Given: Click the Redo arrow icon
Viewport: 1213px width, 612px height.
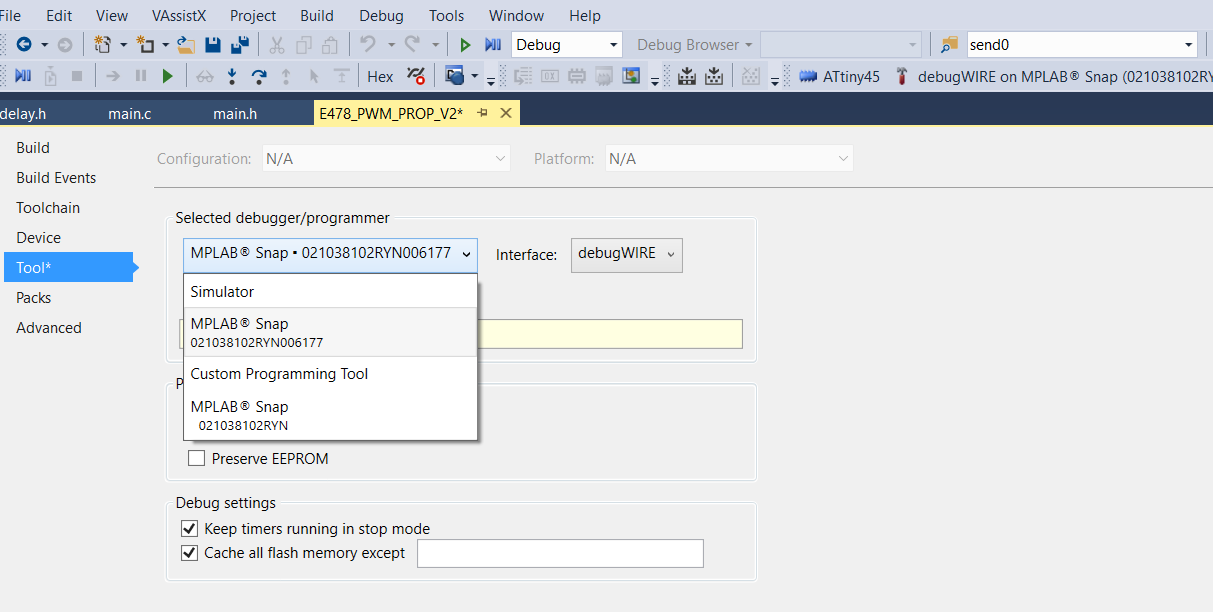Looking at the screenshot, I should (412, 45).
